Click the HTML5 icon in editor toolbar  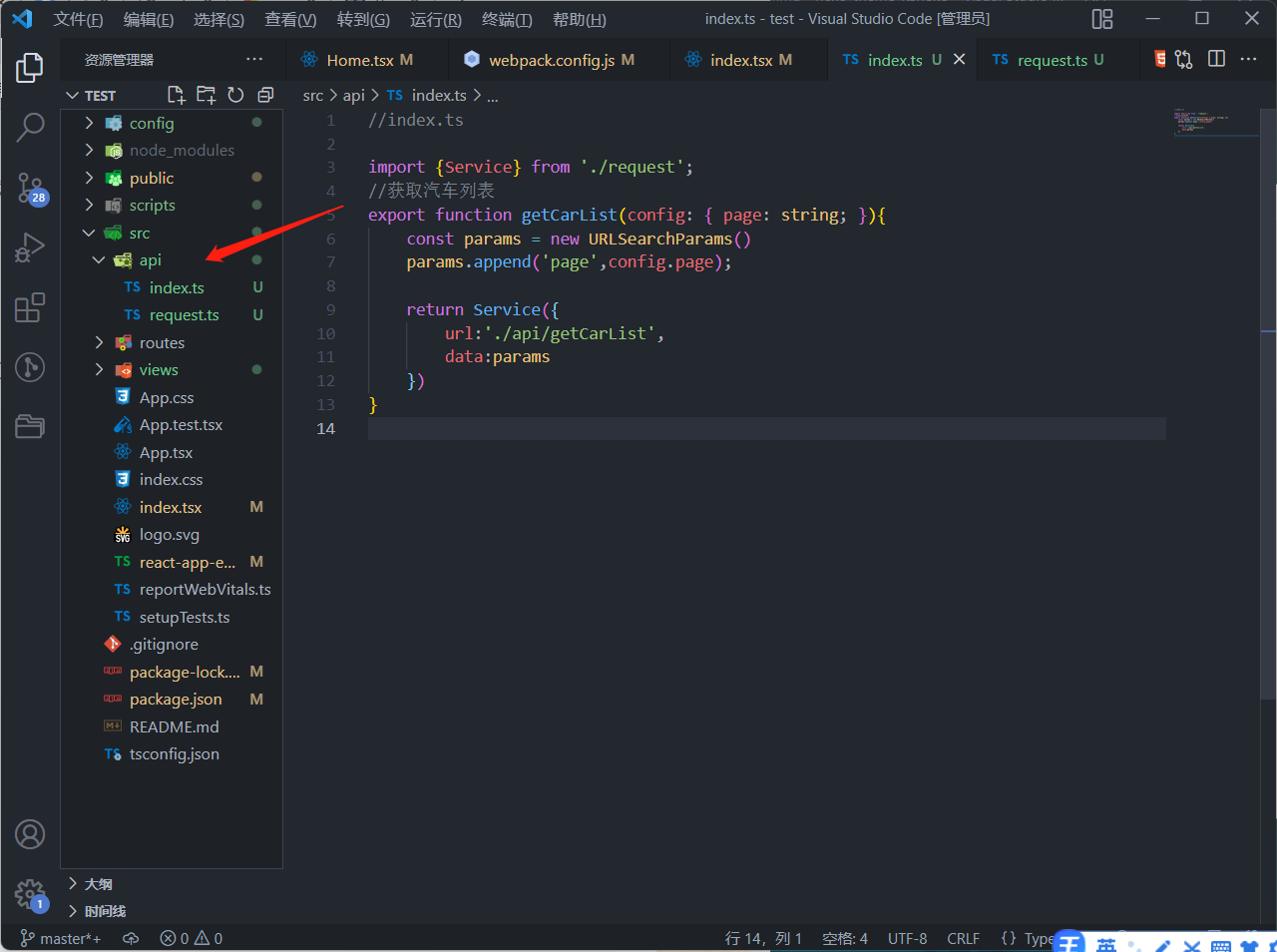[1159, 59]
